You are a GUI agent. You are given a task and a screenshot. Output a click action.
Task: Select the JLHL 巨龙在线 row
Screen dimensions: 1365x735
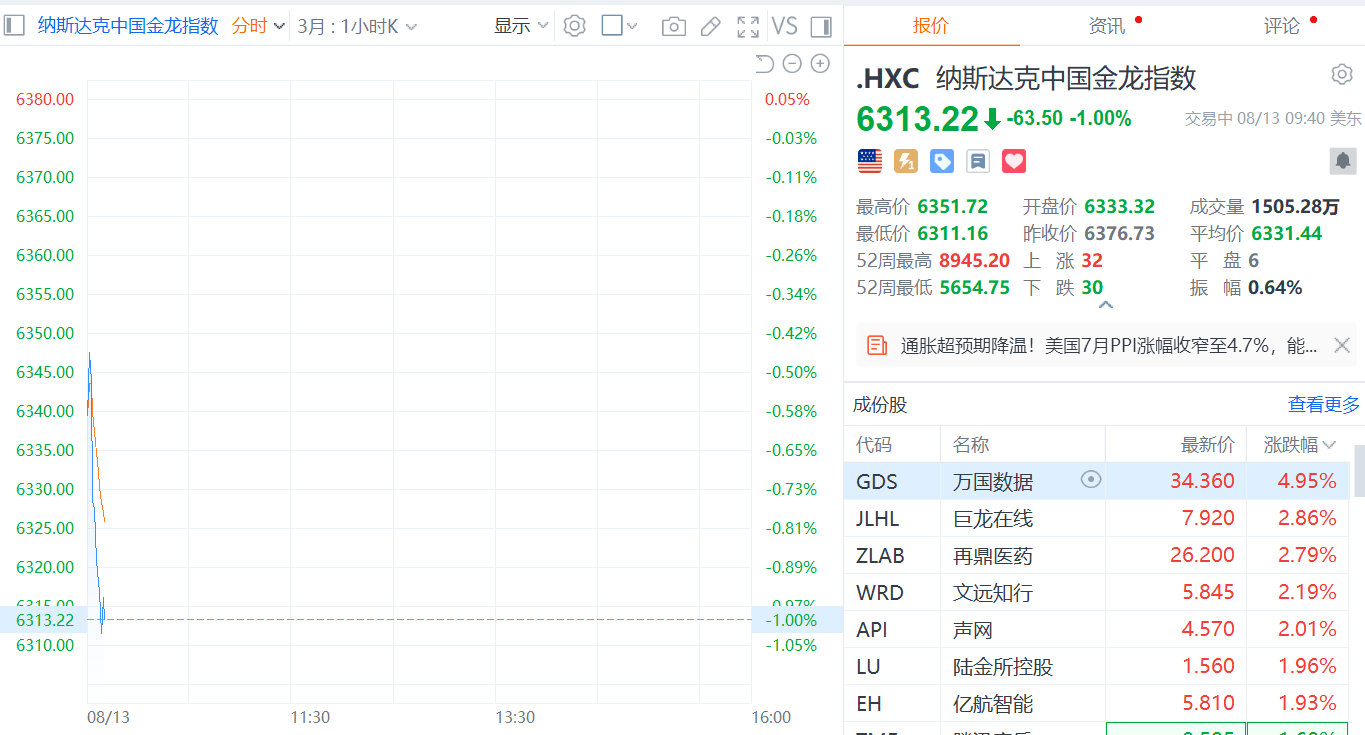(x=1096, y=518)
